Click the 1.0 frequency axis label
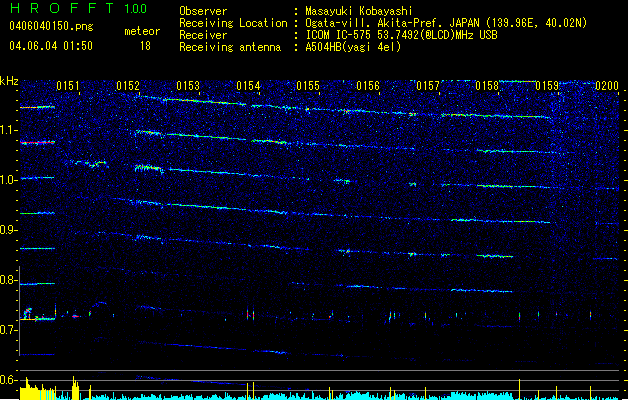This screenshot has height=400, width=629. coord(8,180)
